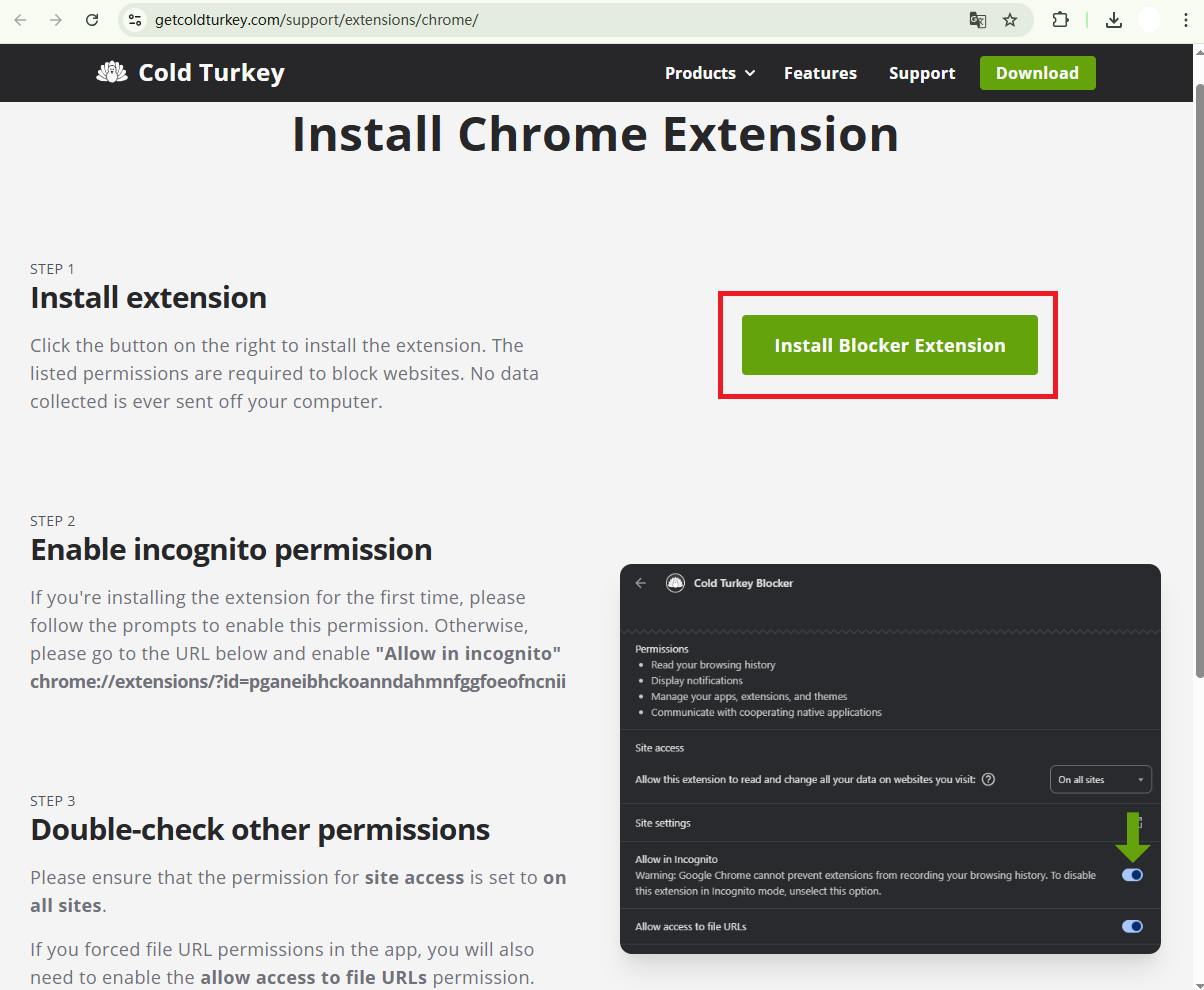Expand the Products dropdown menu
Image resolution: width=1204 pixels, height=990 pixels.
709,73
